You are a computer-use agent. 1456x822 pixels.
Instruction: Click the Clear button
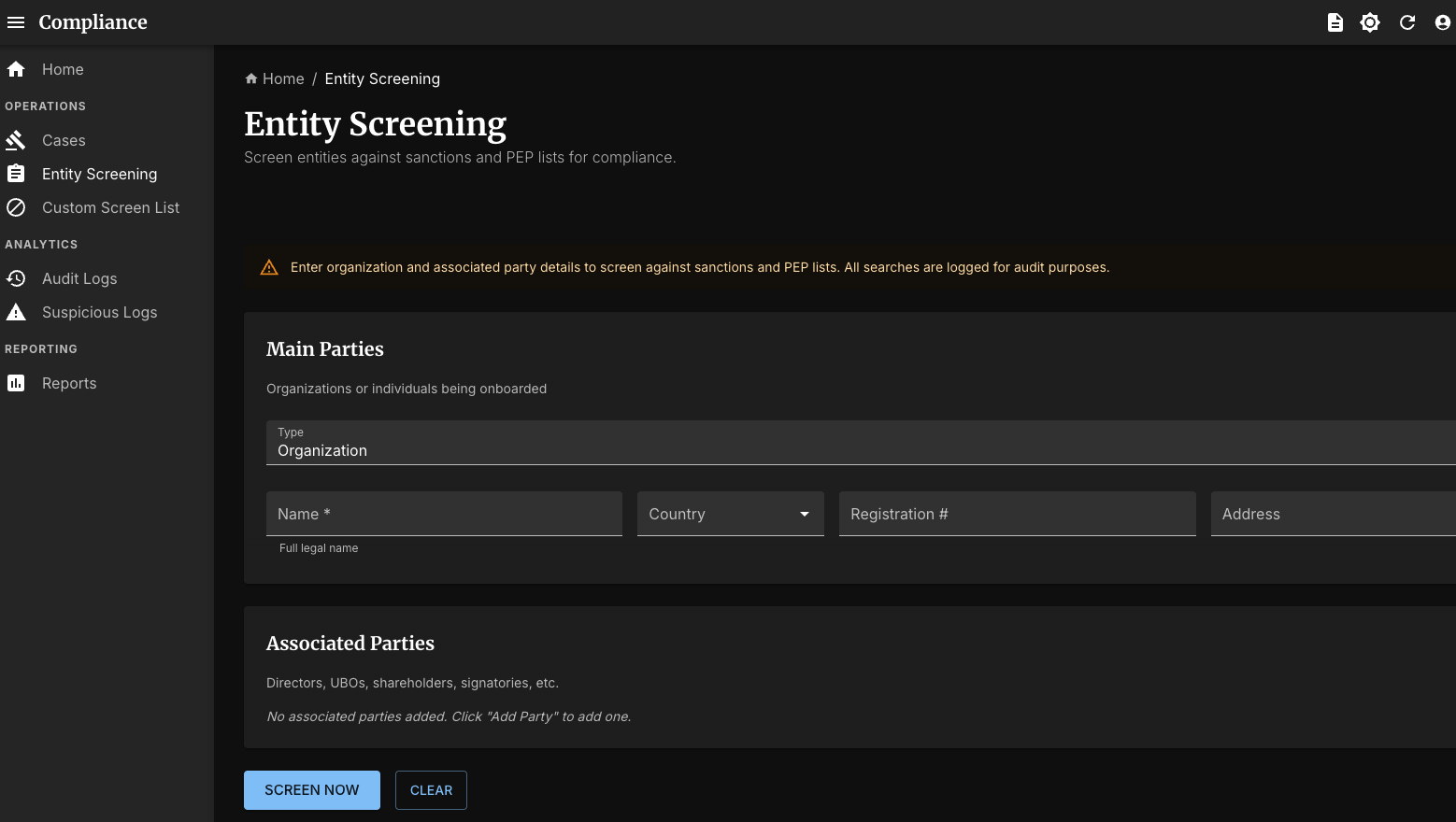431,790
